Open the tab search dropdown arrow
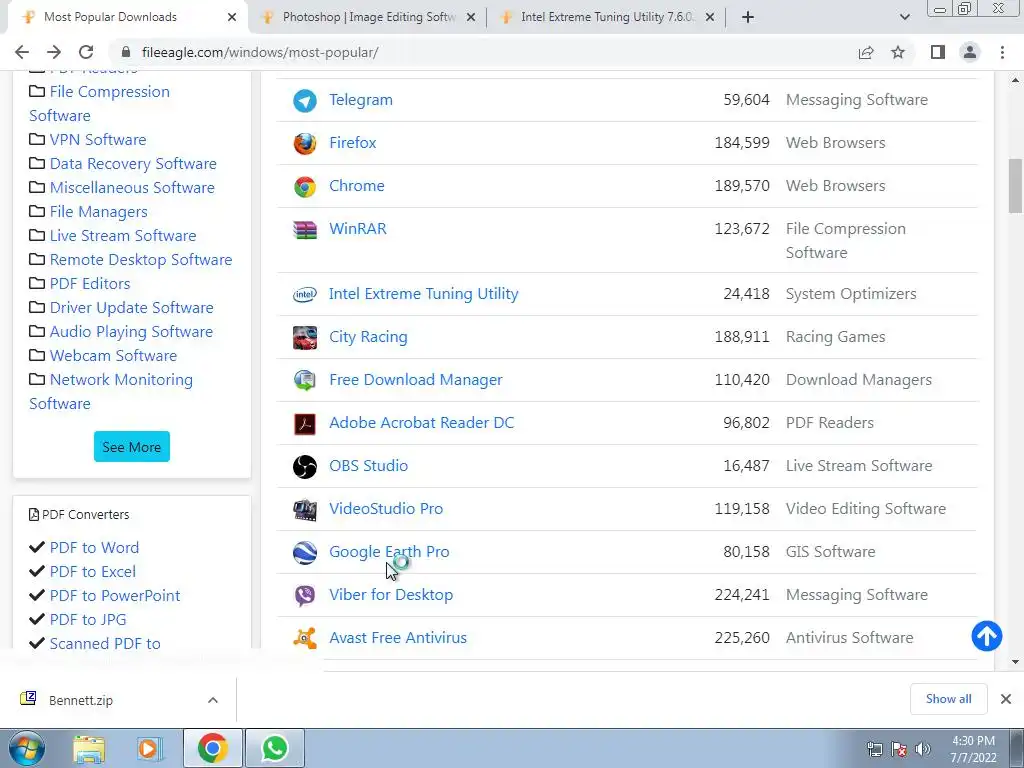This screenshot has height=768, width=1024. (904, 17)
